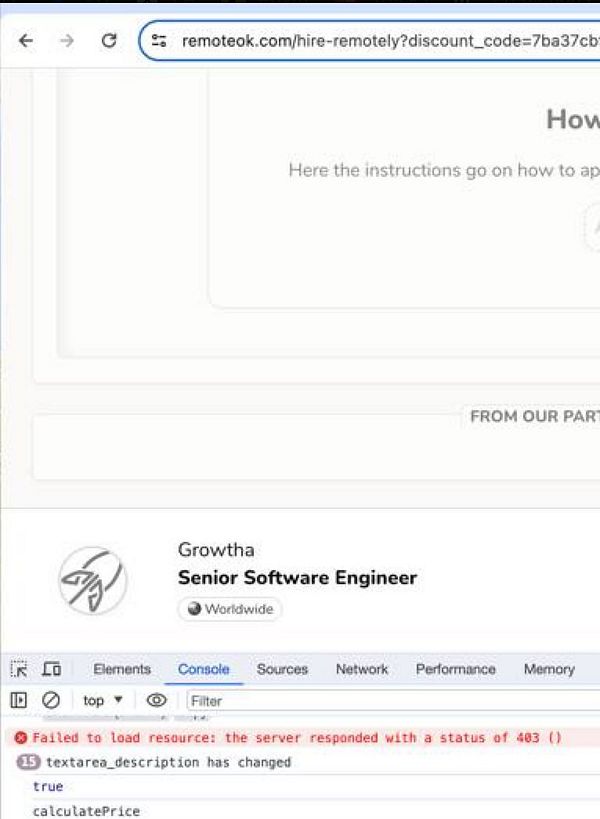Create live expression with eye icon
The height and width of the screenshot is (819, 600).
(156, 700)
